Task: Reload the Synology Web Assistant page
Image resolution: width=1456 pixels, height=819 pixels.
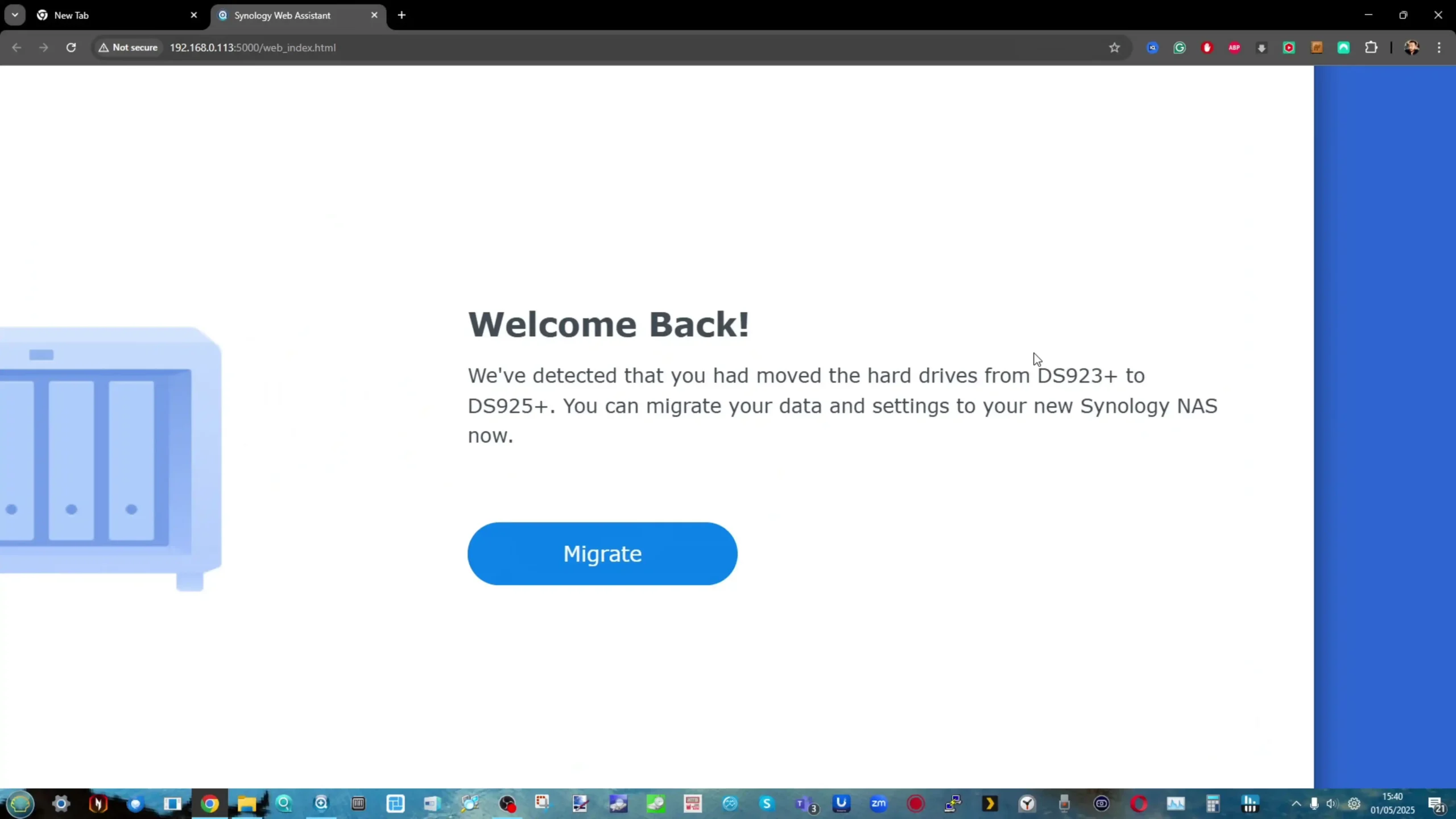Action: (x=71, y=48)
